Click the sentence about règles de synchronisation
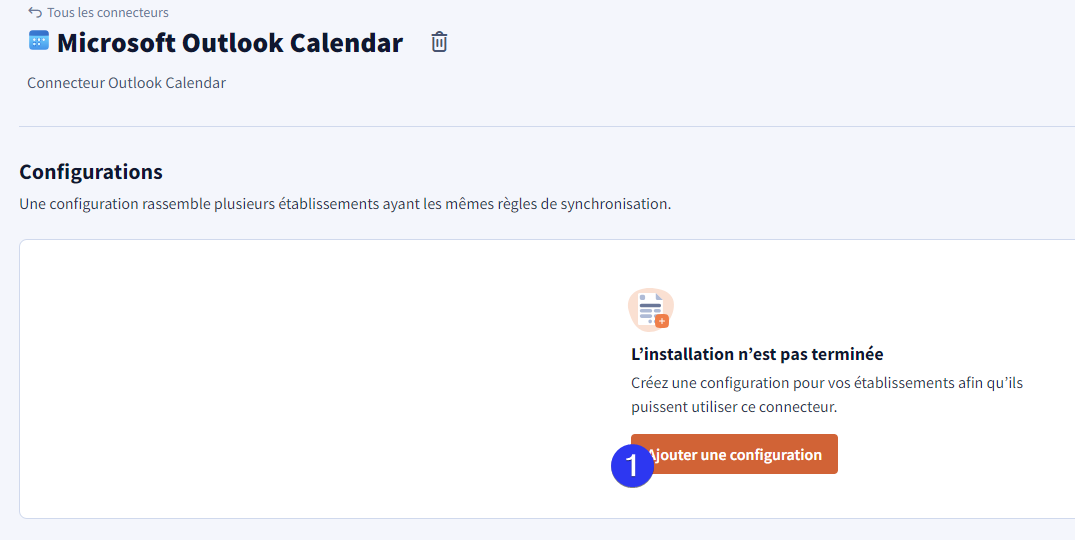The image size is (1075, 540). (x=345, y=204)
